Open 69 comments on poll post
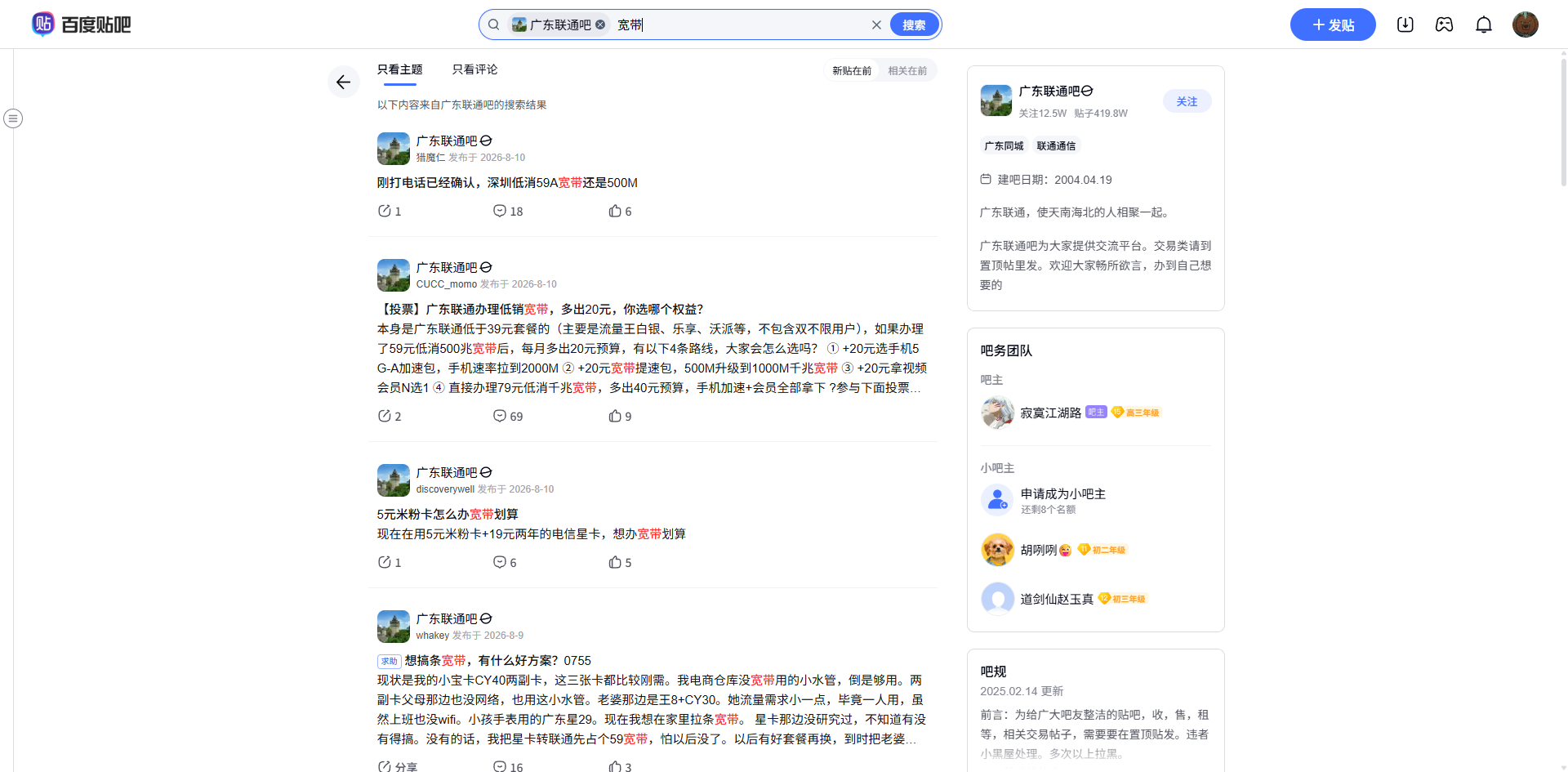 pos(508,417)
